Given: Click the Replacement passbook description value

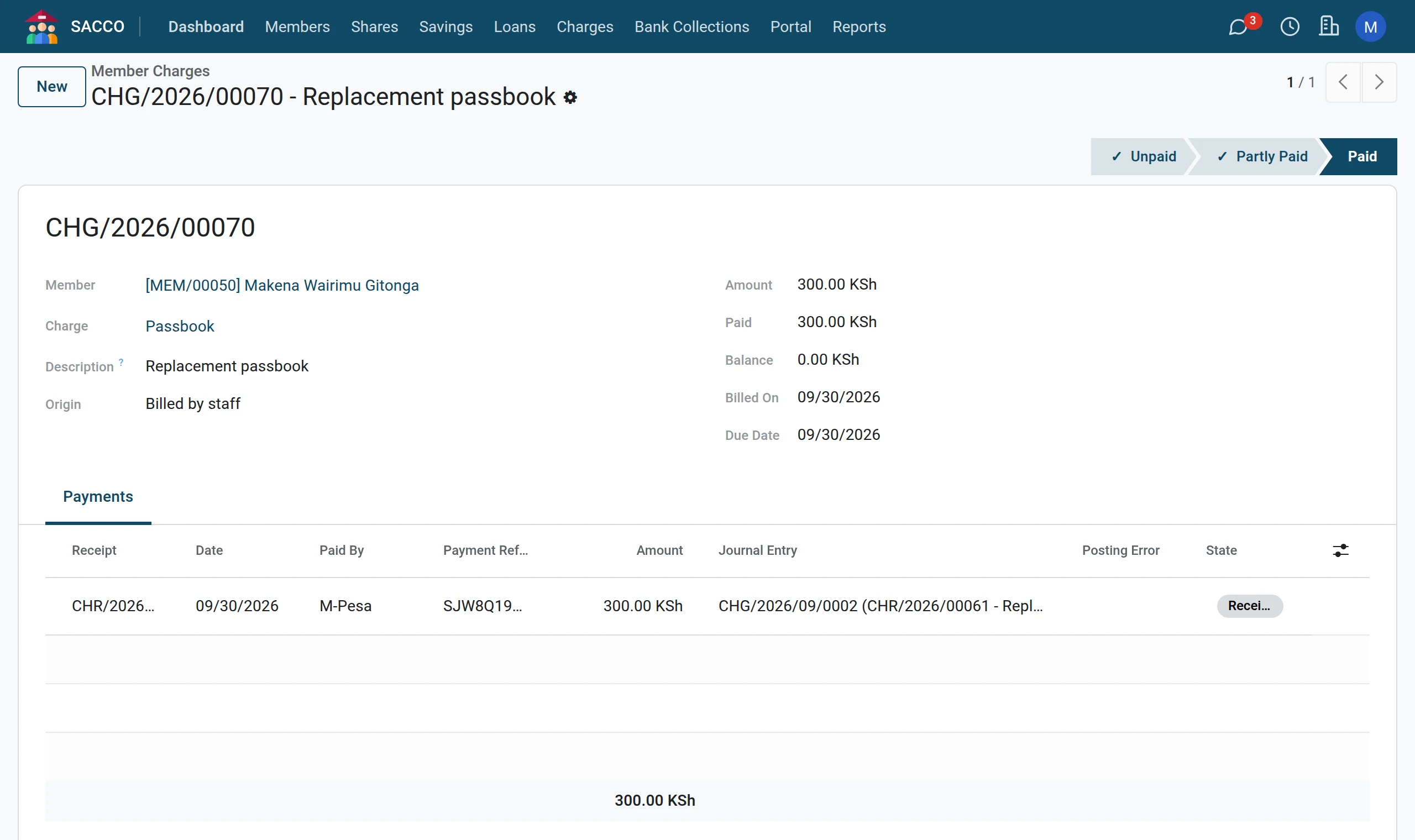Looking at the screenshot, I should click(227, 366).
